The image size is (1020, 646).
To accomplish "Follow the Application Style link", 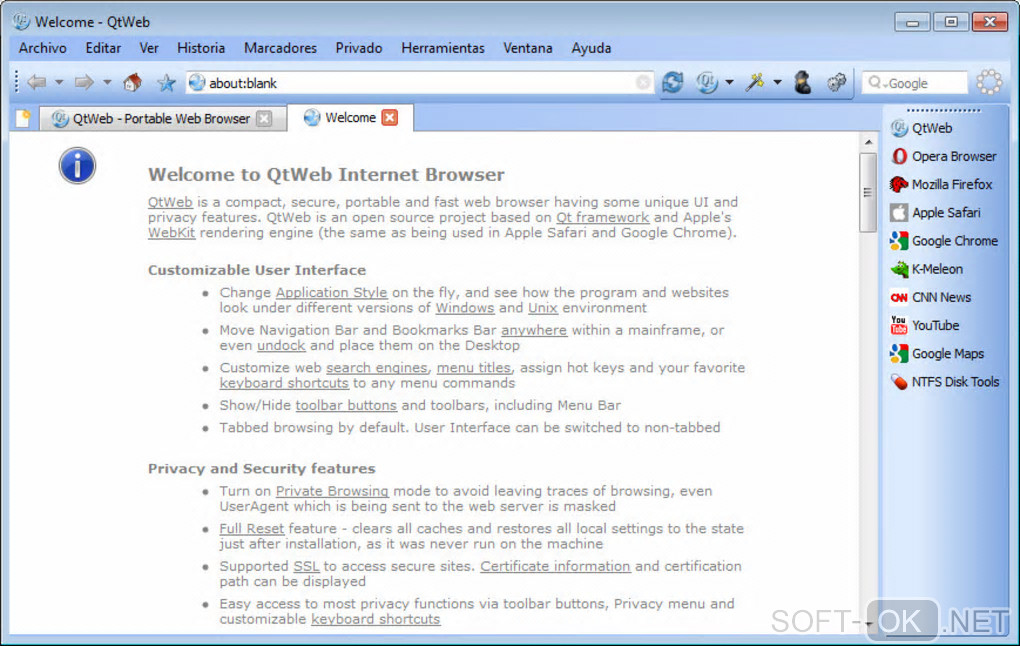I will (x=331, y=293).
